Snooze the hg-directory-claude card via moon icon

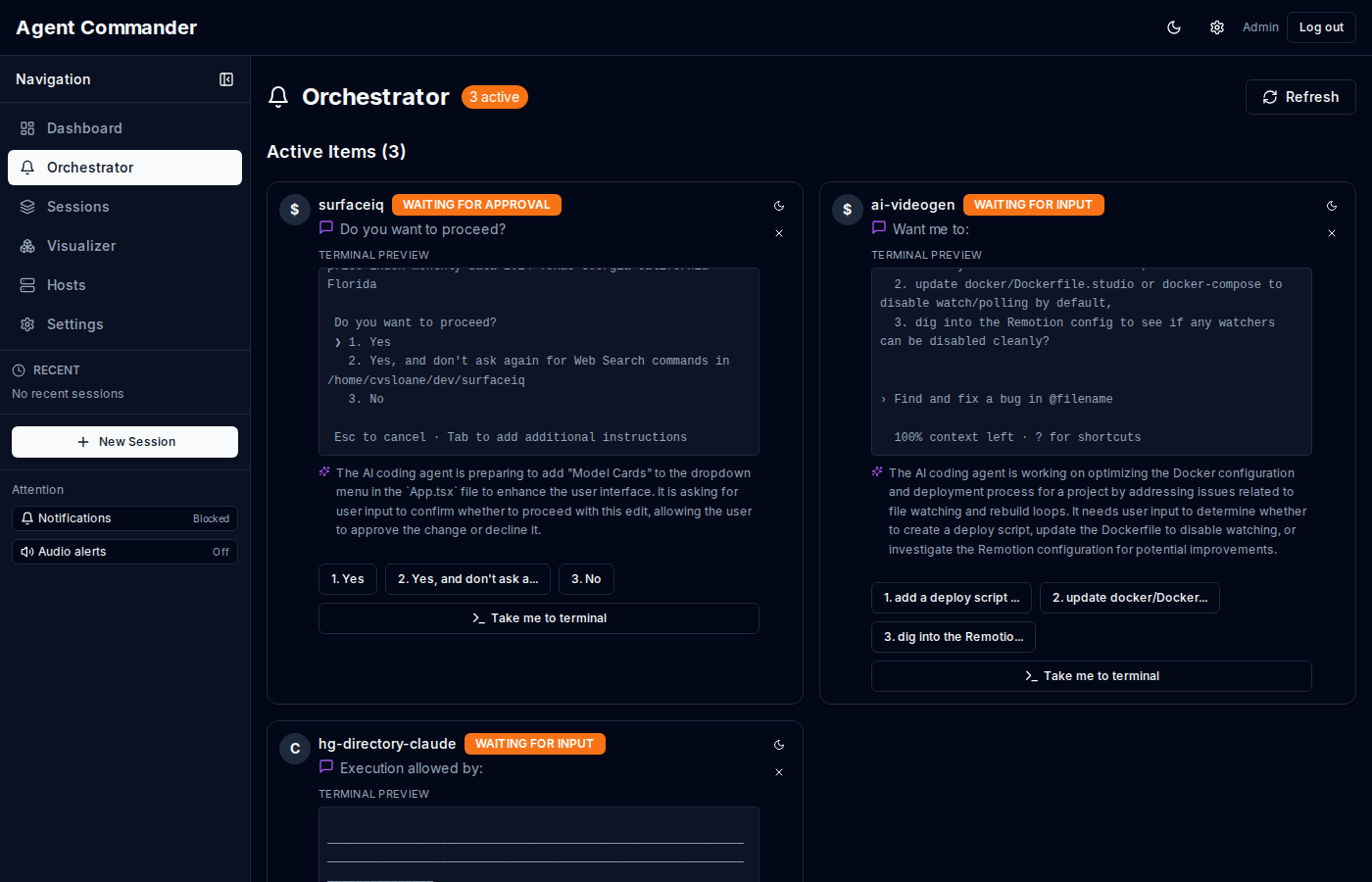tap(779, 745)
